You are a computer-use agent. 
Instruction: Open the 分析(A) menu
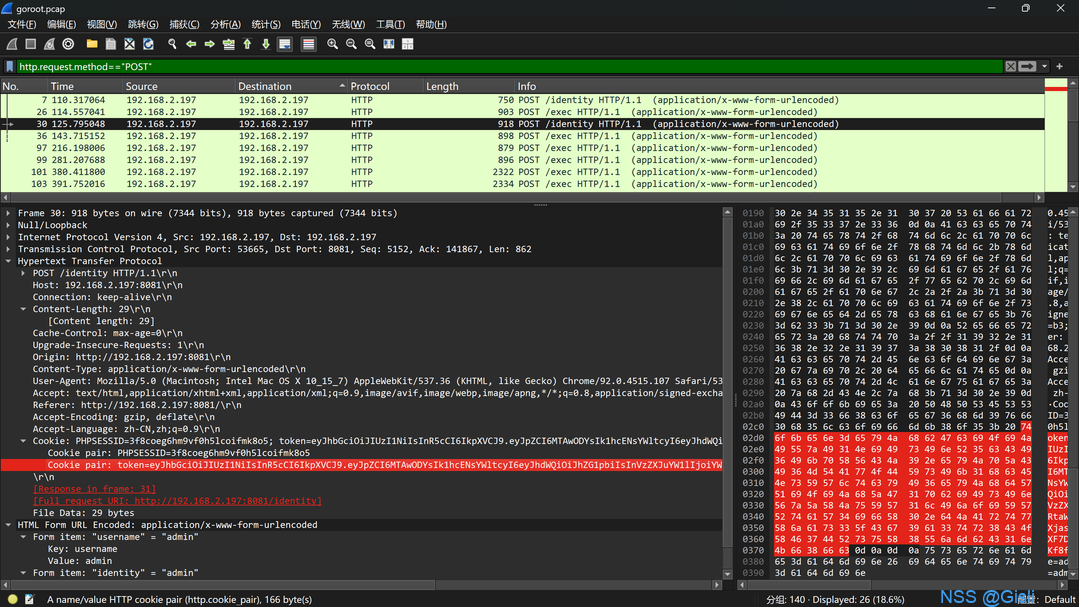pos(225,24)
